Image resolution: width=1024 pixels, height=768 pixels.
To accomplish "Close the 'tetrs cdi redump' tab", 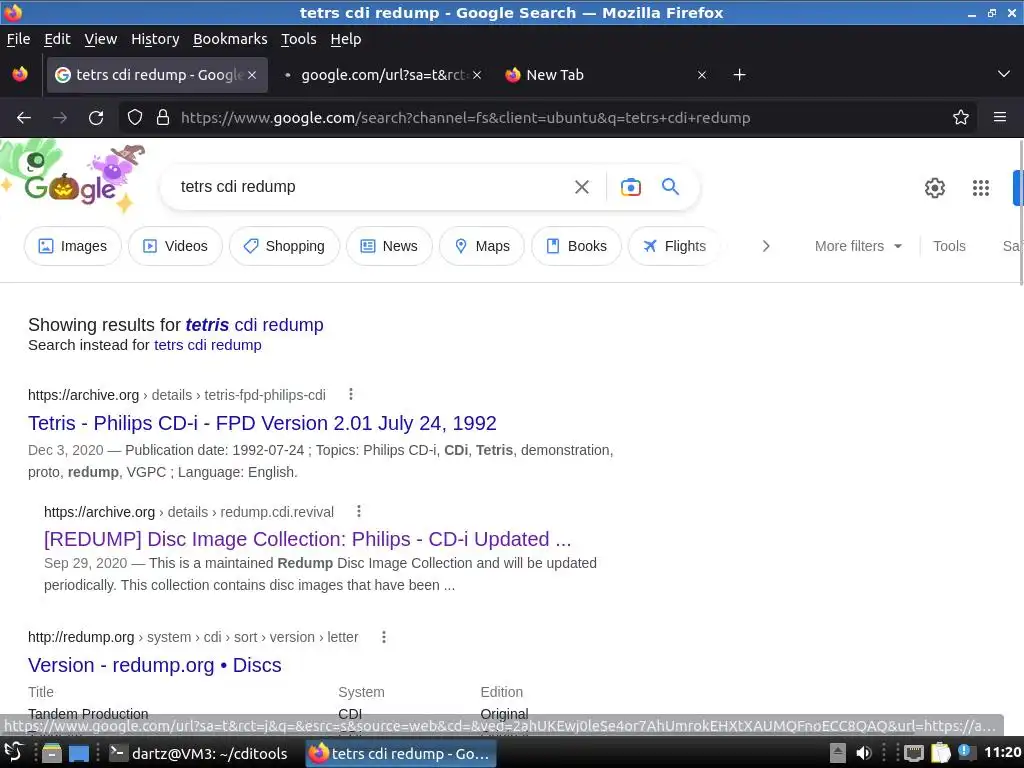I will pyautogui.click(x=252, y=75).
